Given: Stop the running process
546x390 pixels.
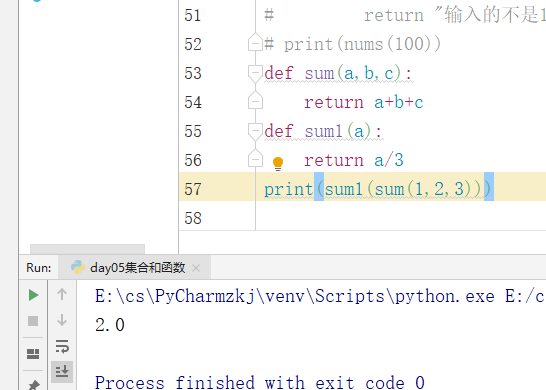Looking at the screenshot, I should coord(33,321).
